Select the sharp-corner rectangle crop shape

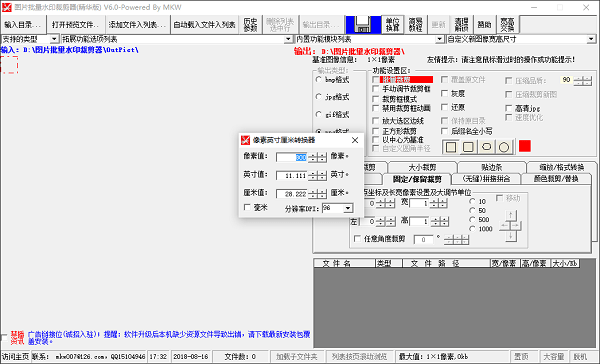[451, 147]
